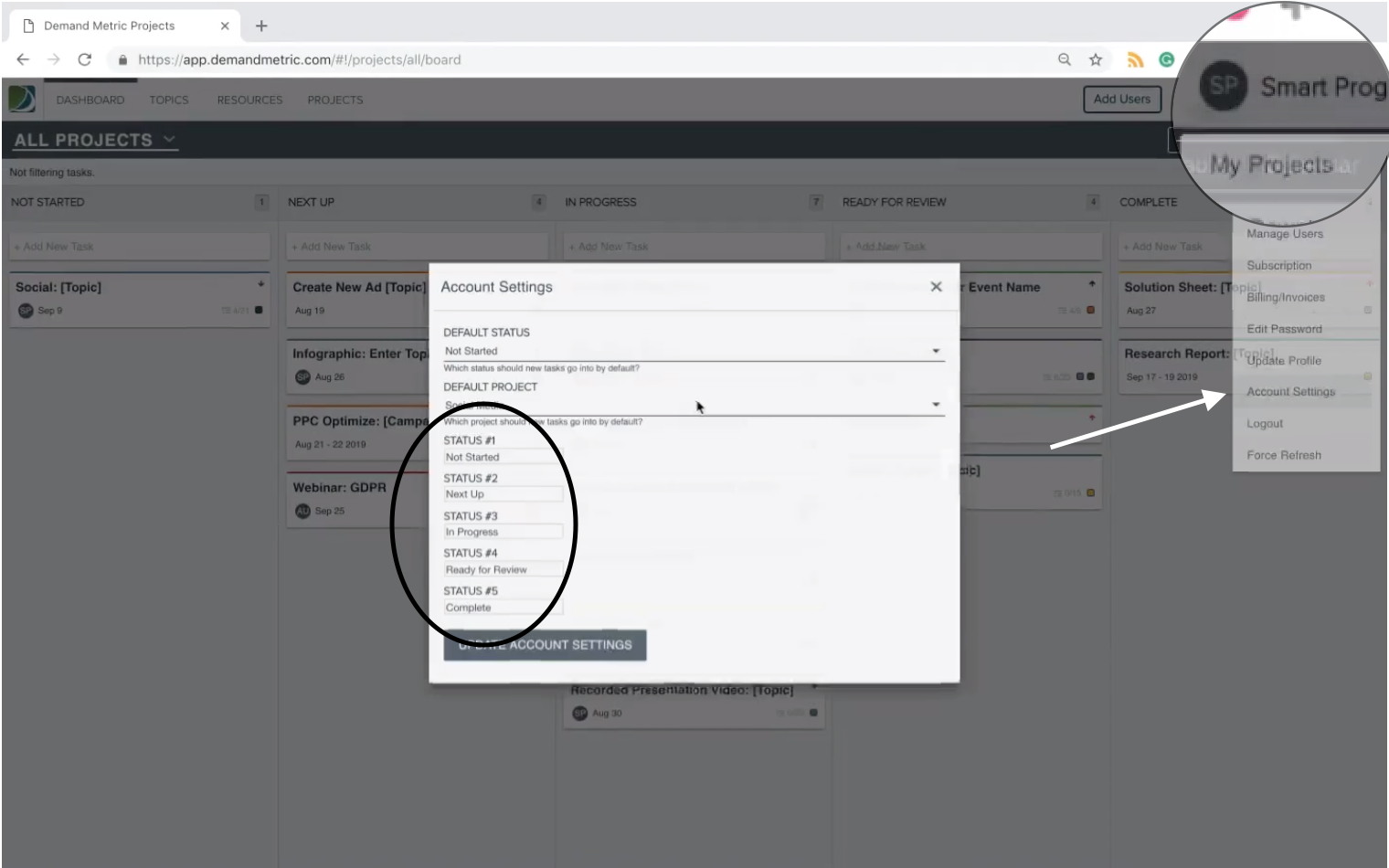Open the Webinar: GDPR card
Screen dimensions: 1389x868
click(x=358, y=499)
